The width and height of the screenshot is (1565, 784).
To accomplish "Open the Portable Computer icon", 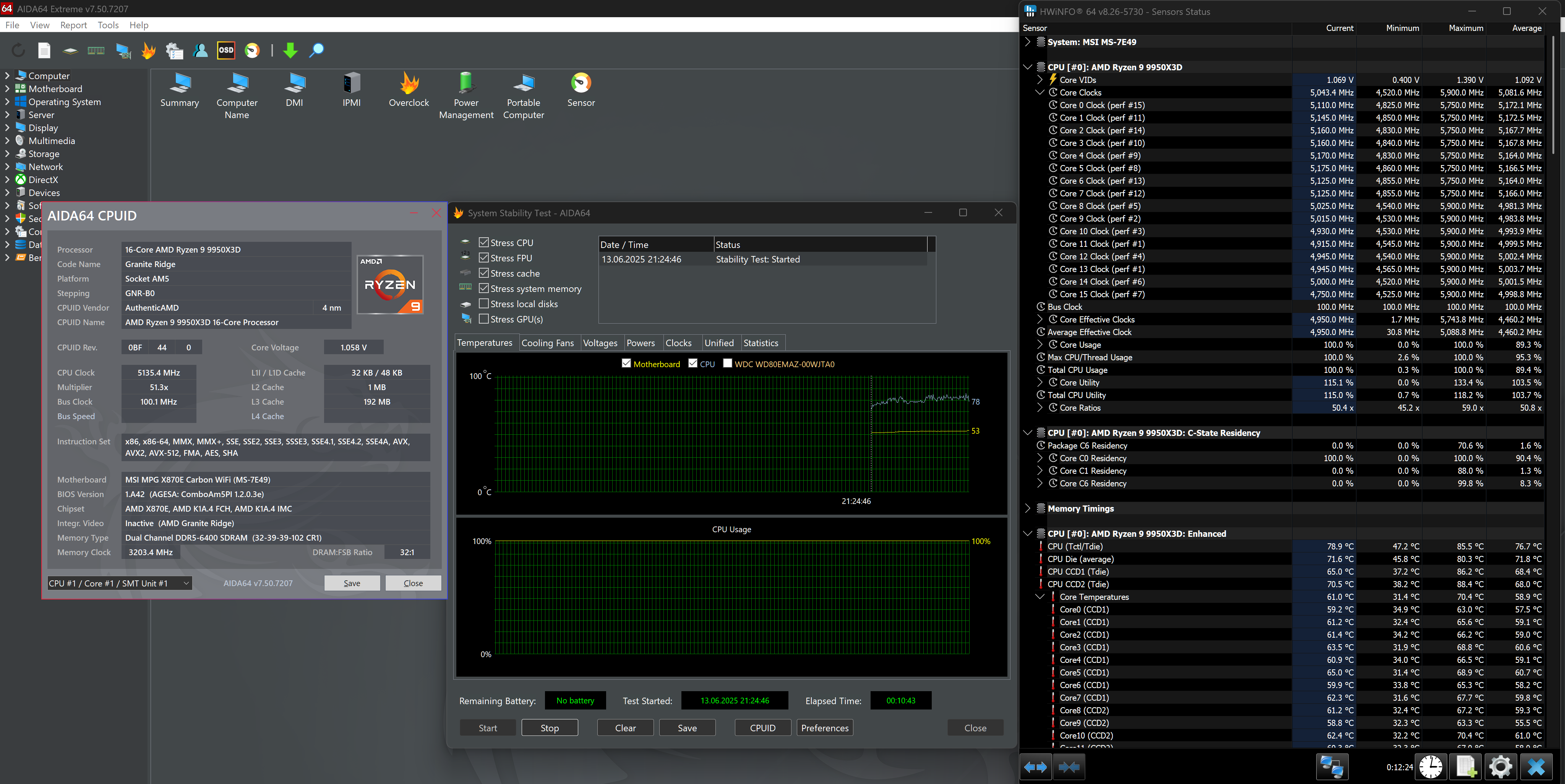I will 524,96.
